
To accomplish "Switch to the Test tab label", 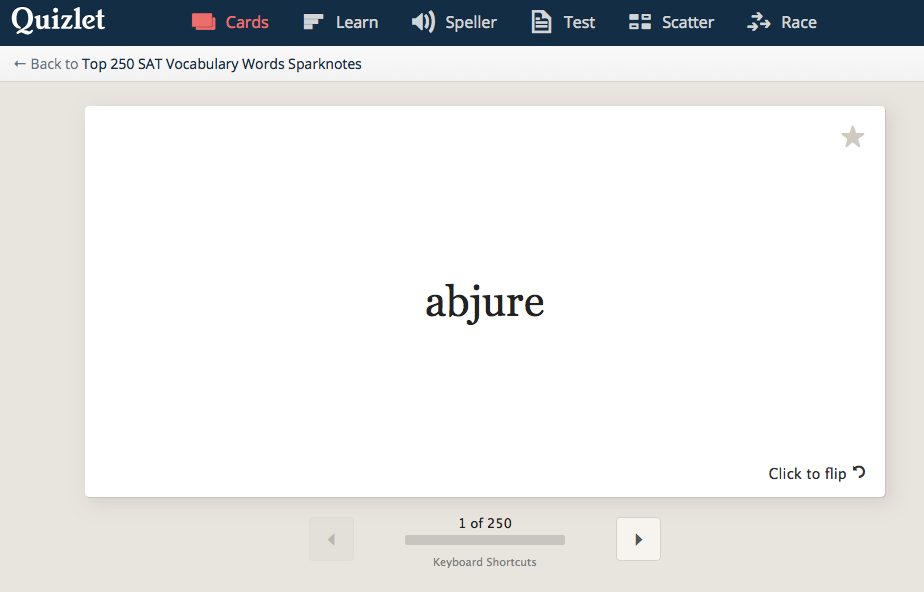I will (x=579, y=22).
